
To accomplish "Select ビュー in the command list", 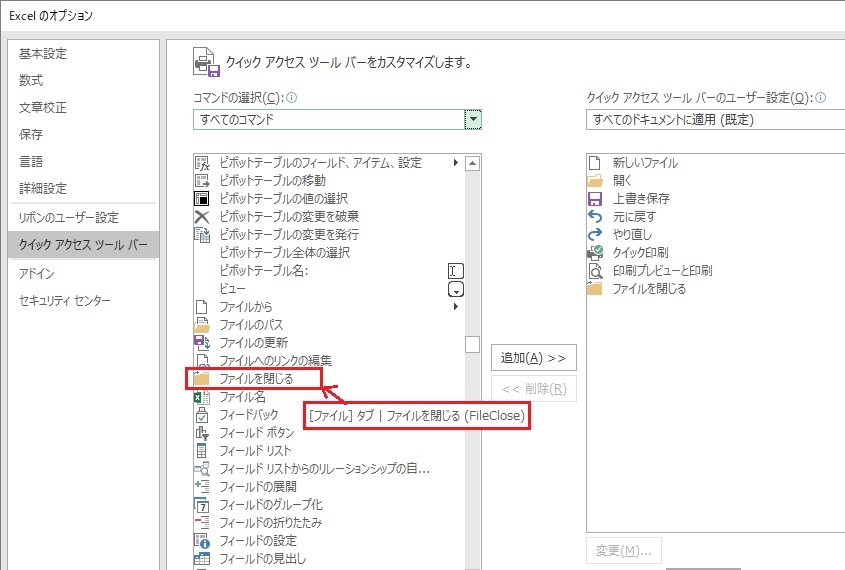I will 232,289.
